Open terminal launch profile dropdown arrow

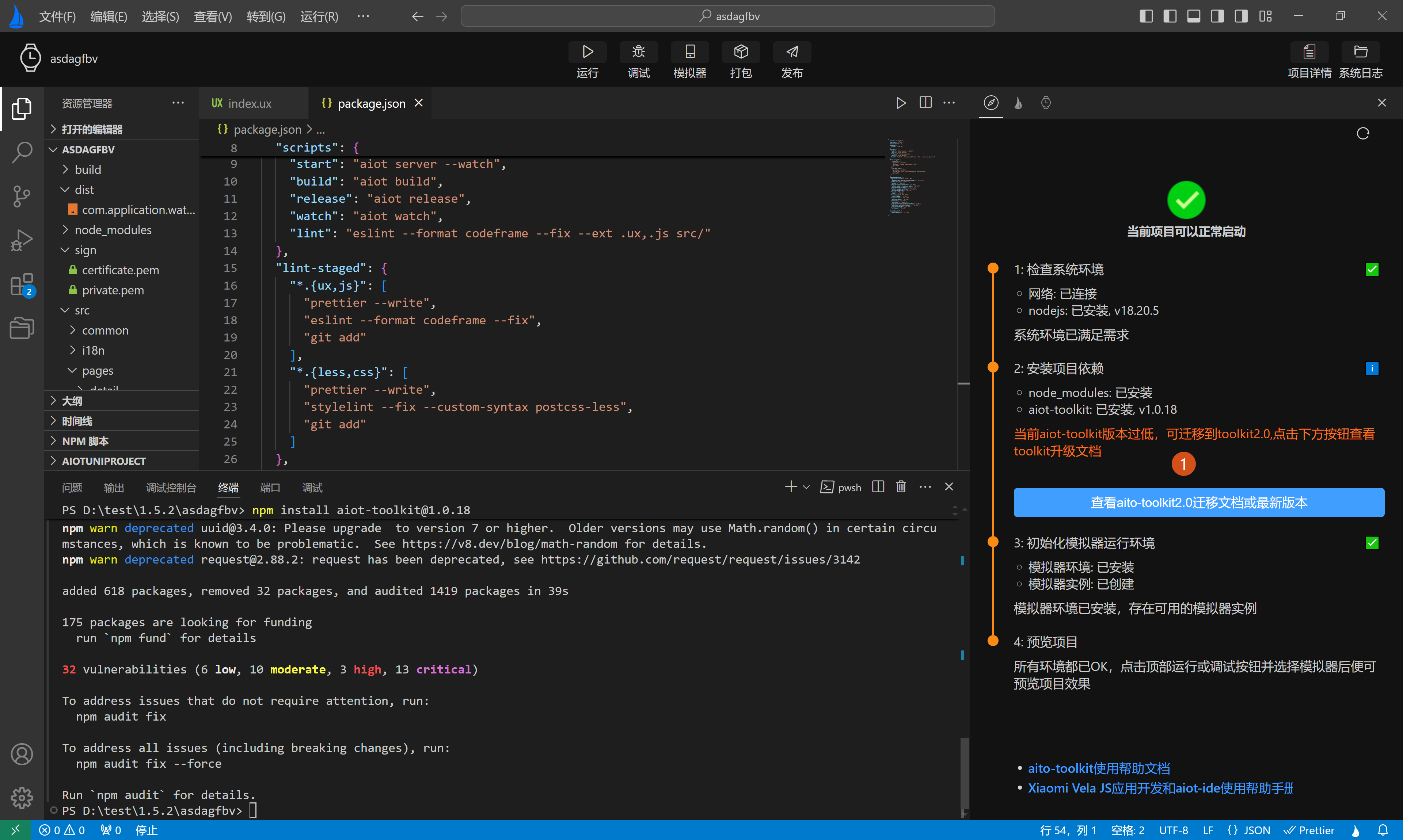806,487
